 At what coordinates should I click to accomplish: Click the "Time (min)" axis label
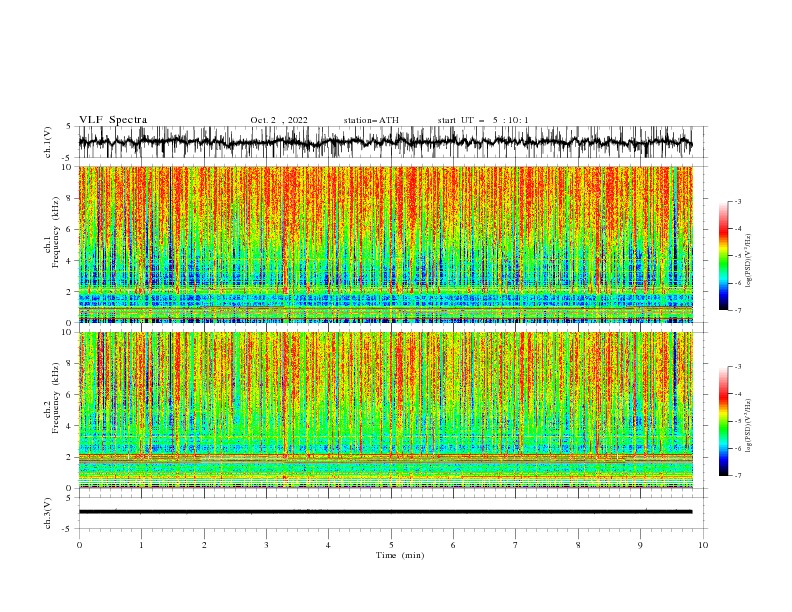click(x=400, y=555)
